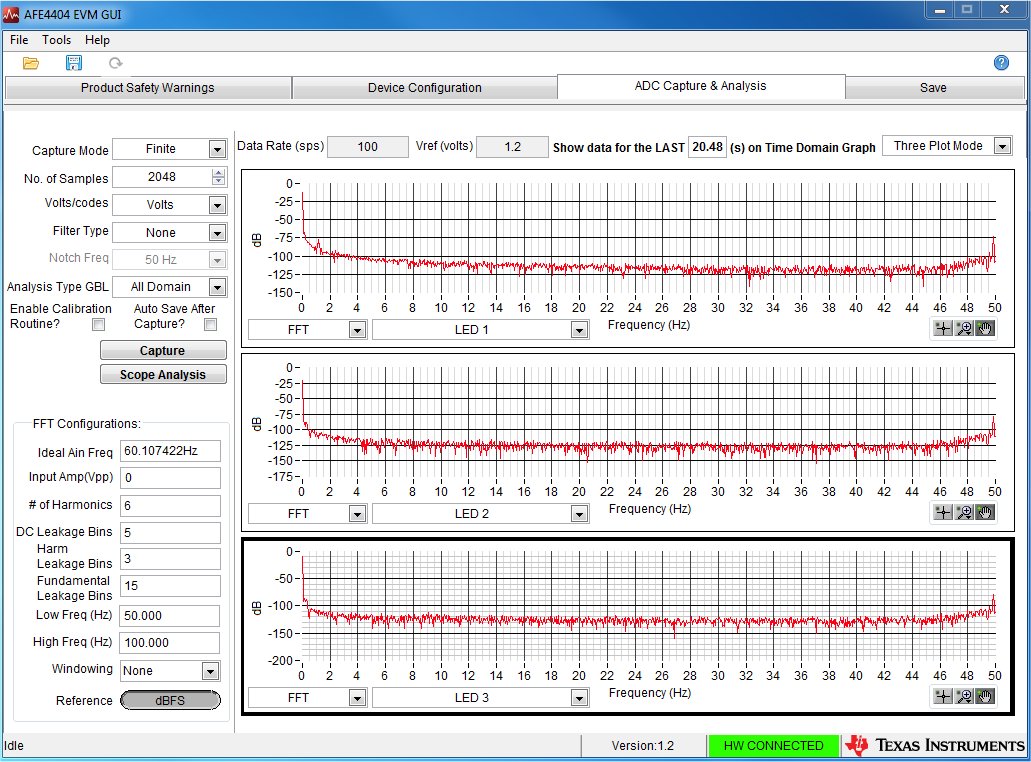
Task: Open FFT plot type dropdown of LED 1 graph
Action: 357,330
